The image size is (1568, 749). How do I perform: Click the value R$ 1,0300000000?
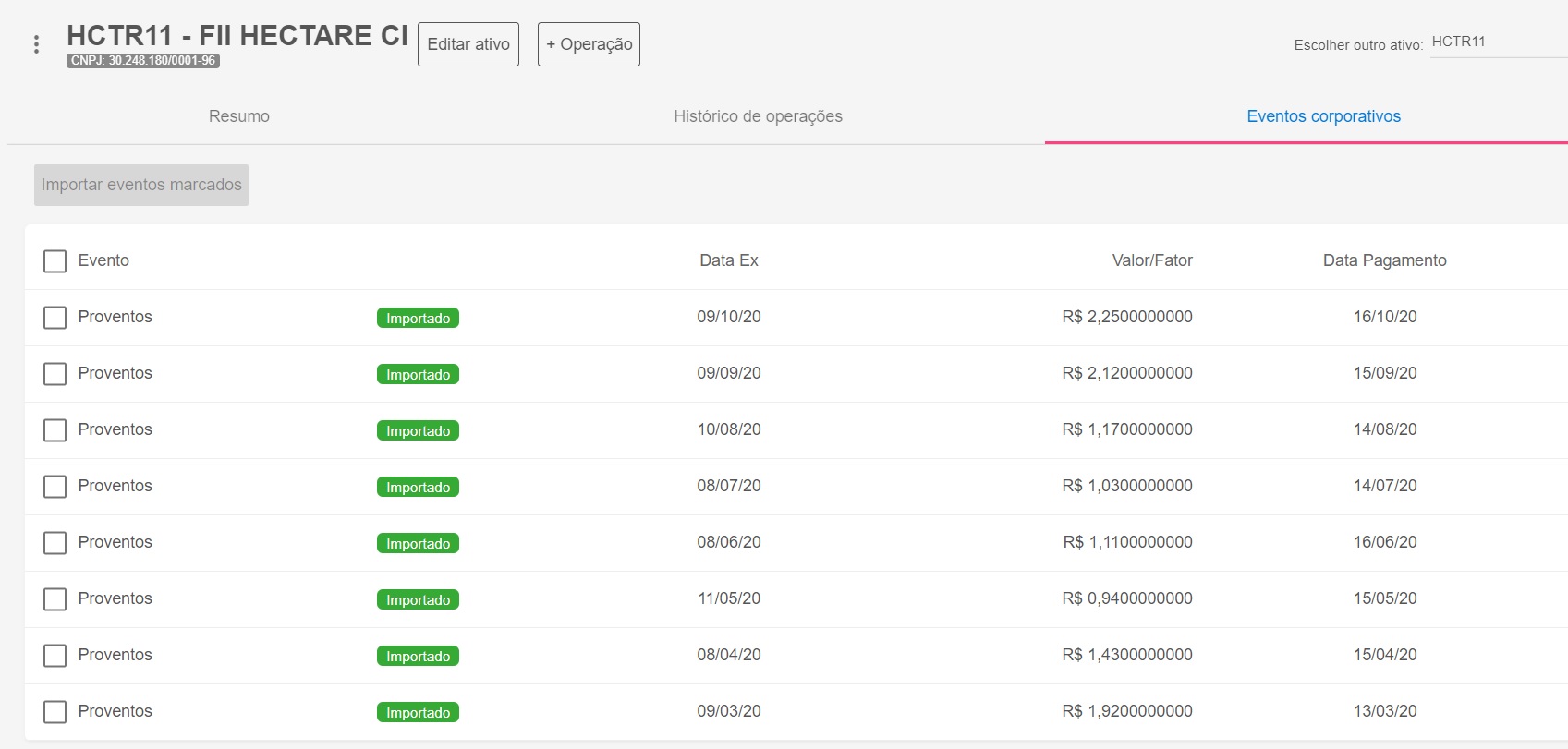point(1127,486)
